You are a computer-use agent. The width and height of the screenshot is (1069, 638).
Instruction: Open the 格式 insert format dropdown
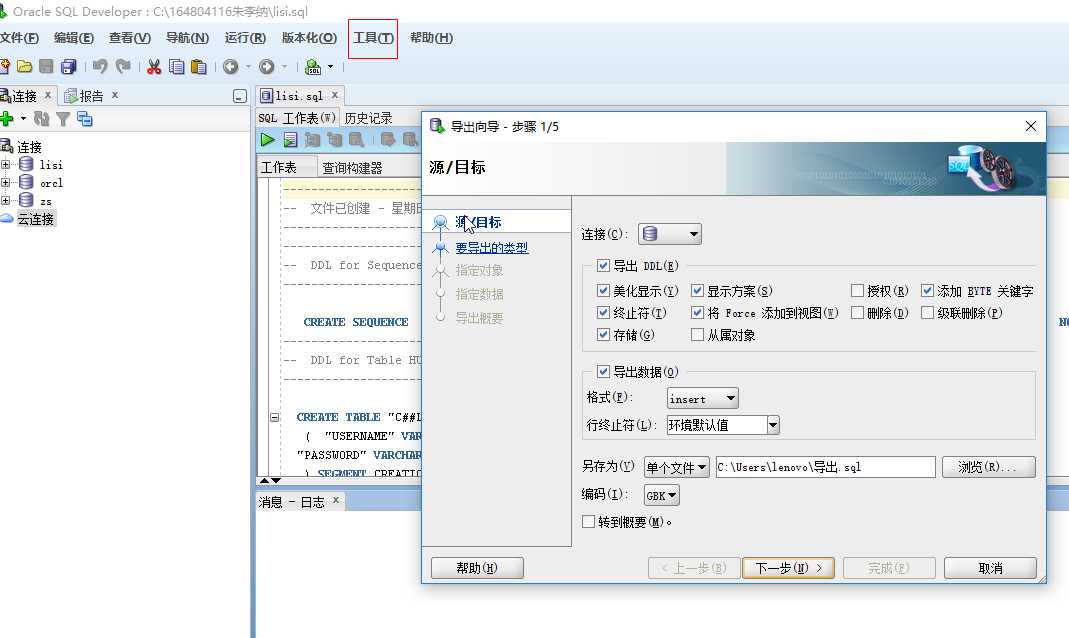(x=702, y=398)
